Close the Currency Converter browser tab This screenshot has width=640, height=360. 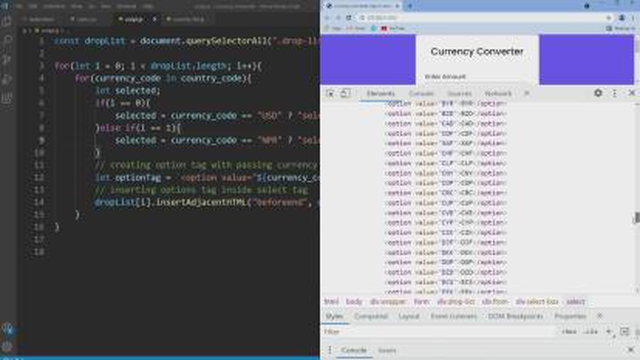397,6
